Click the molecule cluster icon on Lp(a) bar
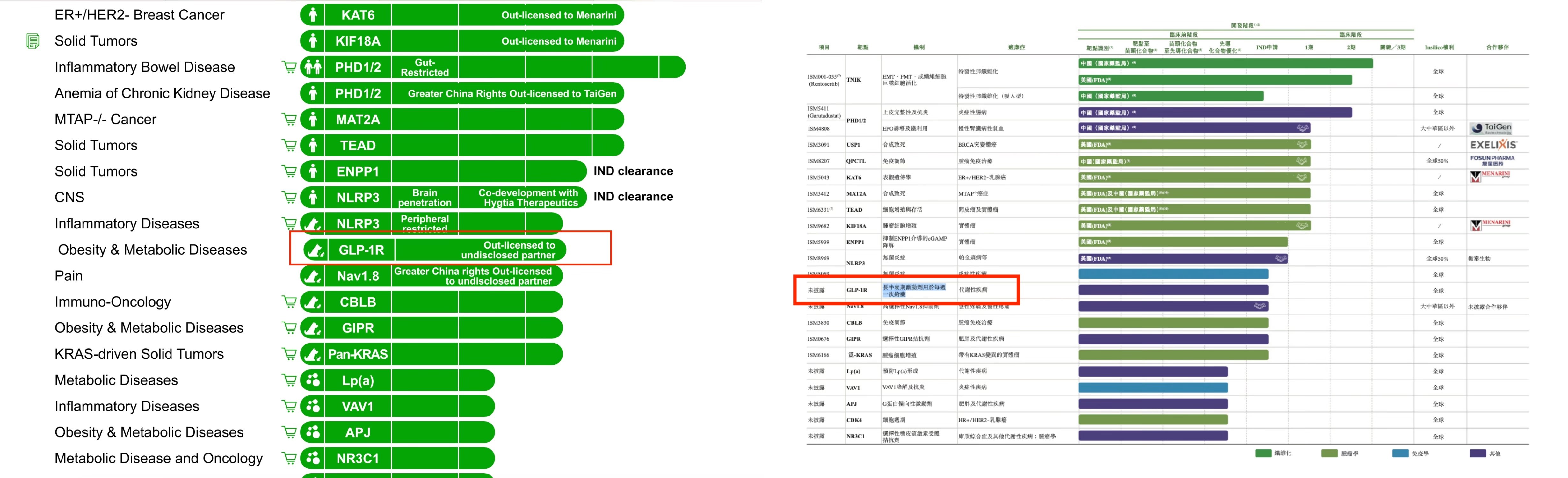 [x=313, y=380]
